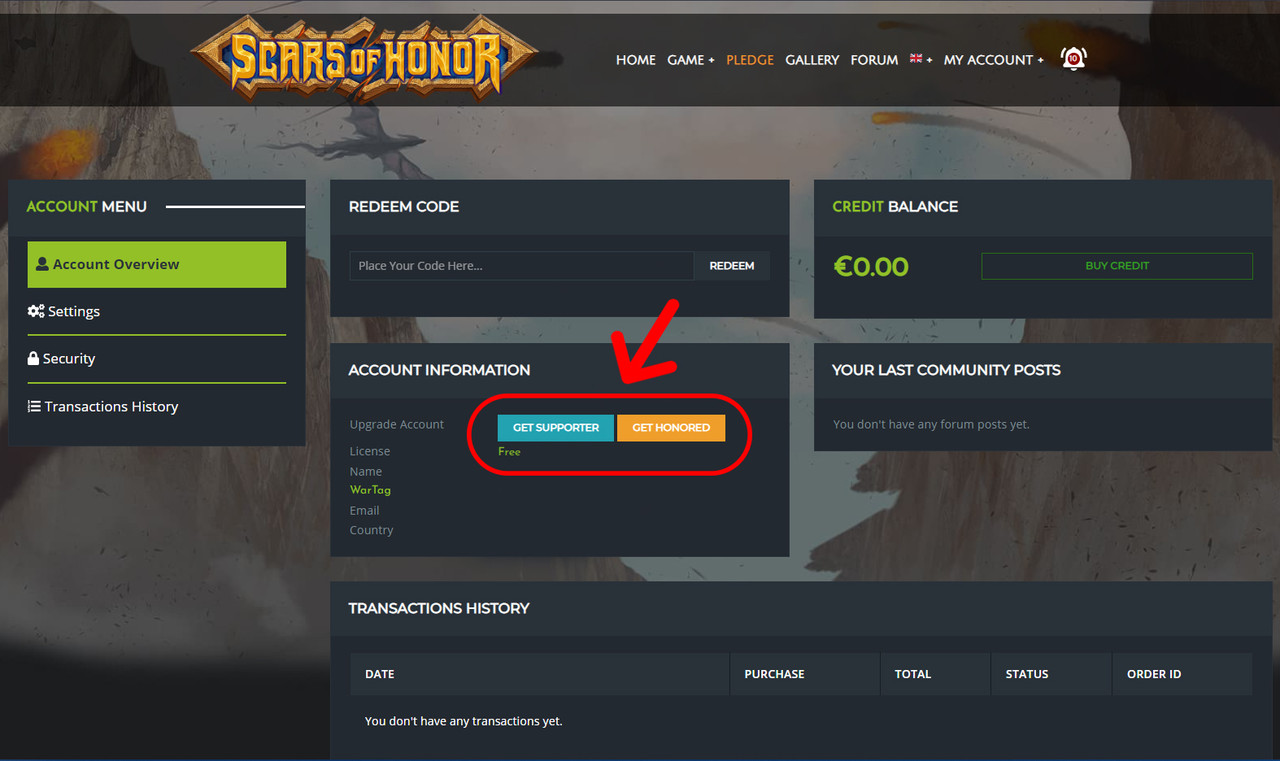The height and width of the screenshot is (761, 1280).
Task: Open the Gallery page
Action: [812, 60]
